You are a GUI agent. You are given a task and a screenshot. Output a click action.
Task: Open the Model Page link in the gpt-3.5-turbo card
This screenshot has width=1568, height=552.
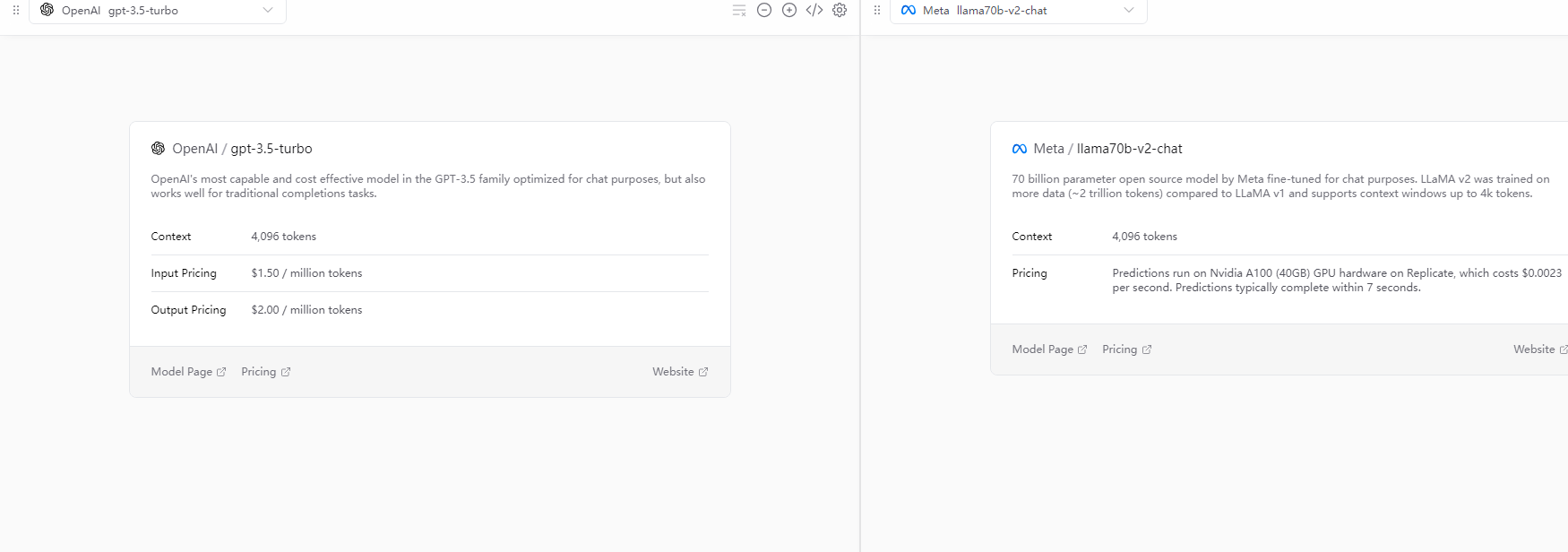(x=189, y=372)
